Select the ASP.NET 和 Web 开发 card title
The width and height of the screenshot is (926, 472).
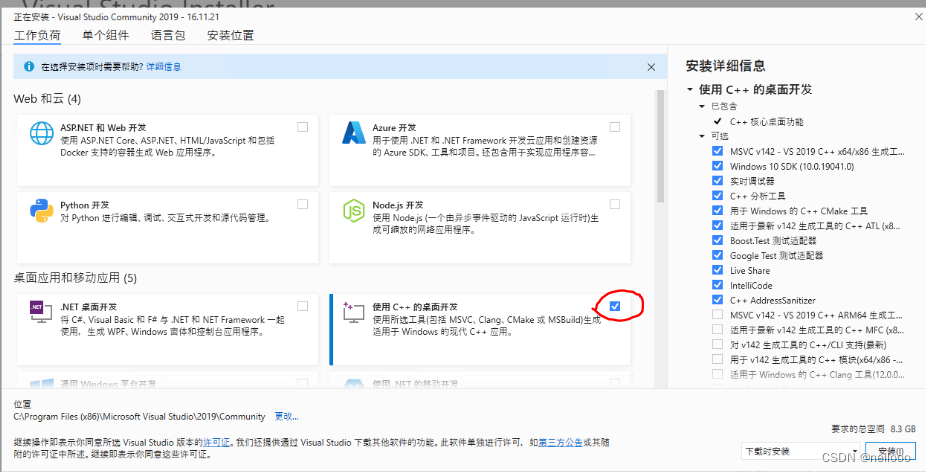click(103, 128)
